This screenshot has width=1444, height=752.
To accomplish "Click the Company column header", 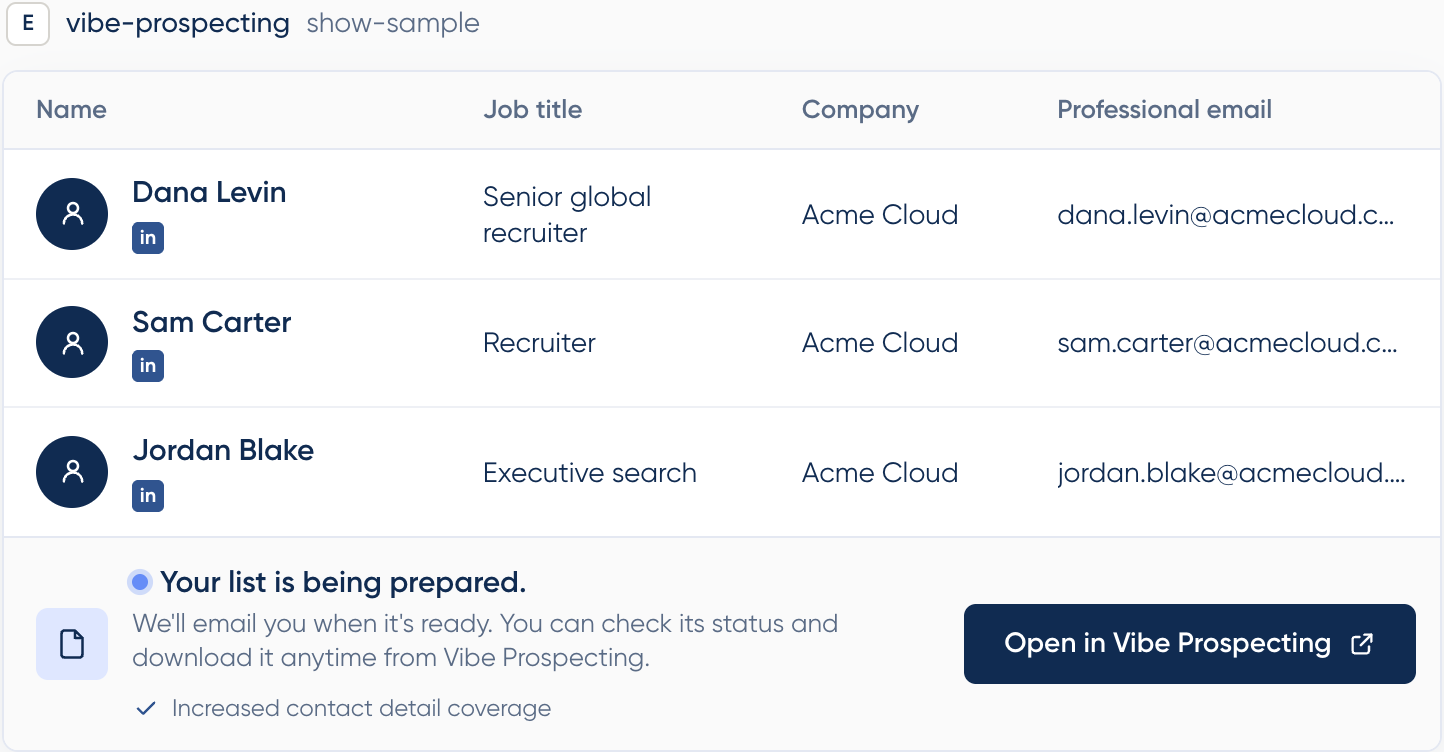I will coord(860,110).
